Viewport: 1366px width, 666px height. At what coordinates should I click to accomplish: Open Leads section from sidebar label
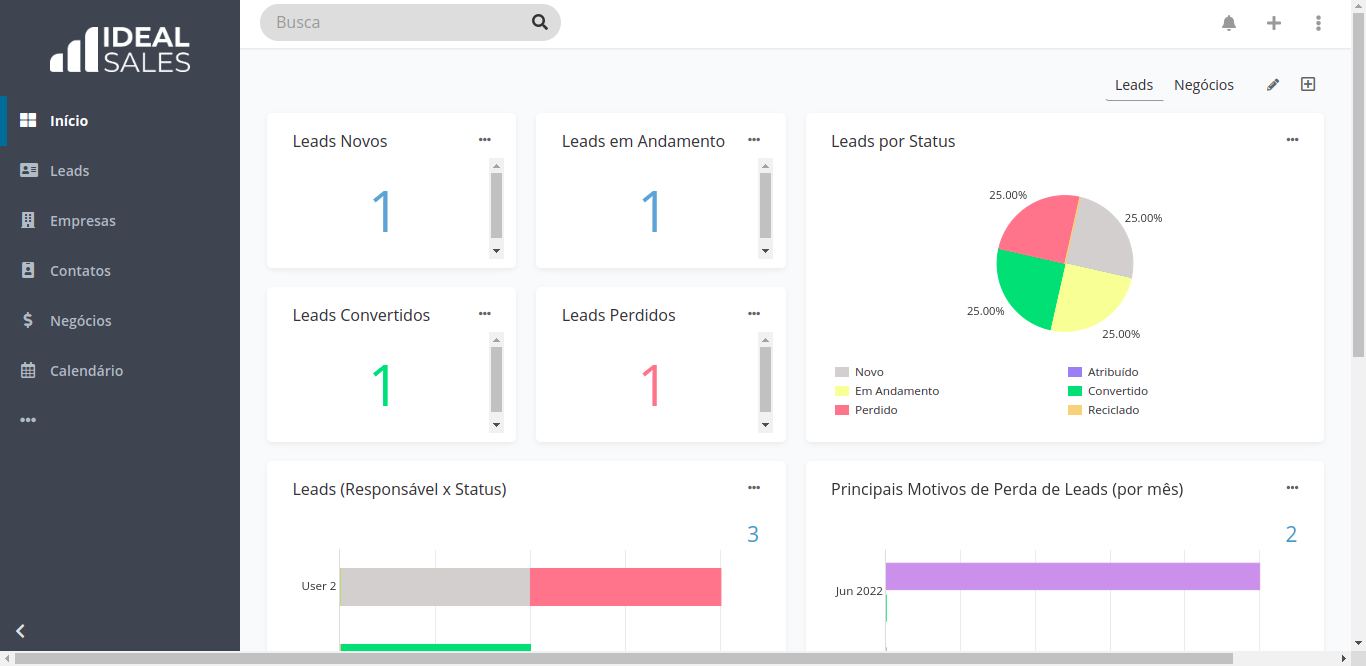pos(70,171)
